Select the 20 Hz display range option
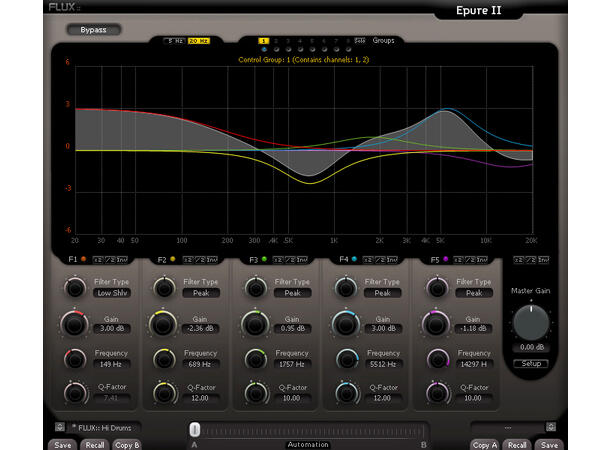The image size is (610, 450). point(199,41)
